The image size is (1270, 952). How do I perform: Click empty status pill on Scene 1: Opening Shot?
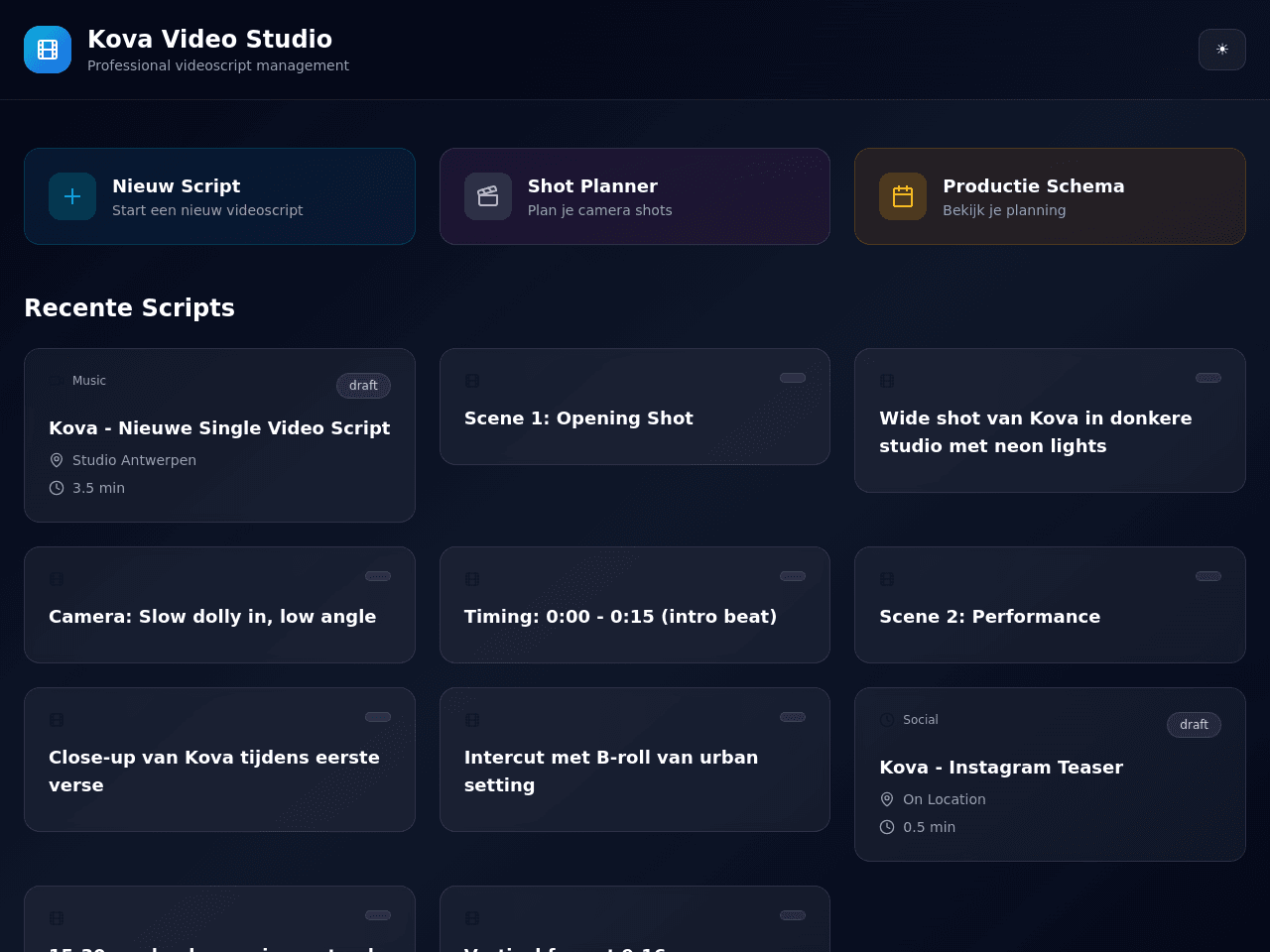tap(793, 378)
